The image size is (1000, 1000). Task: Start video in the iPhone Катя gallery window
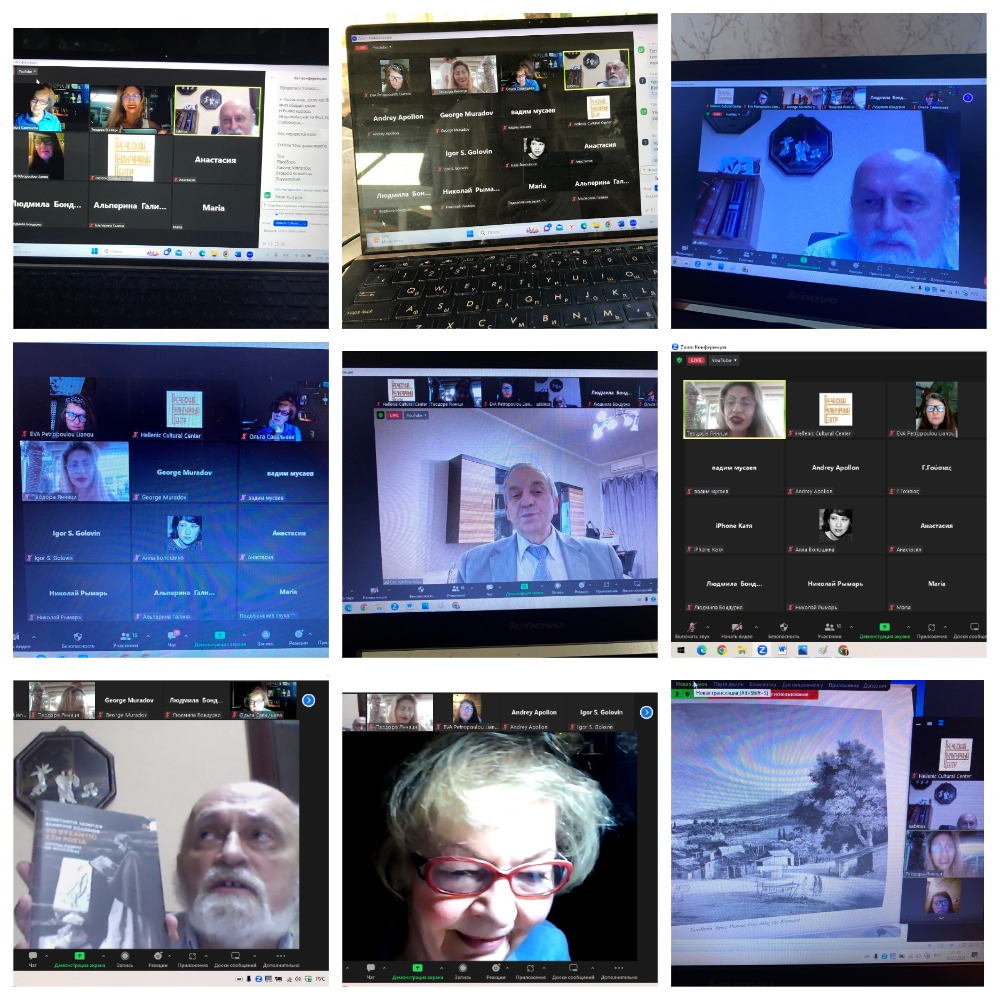point(736,628)
